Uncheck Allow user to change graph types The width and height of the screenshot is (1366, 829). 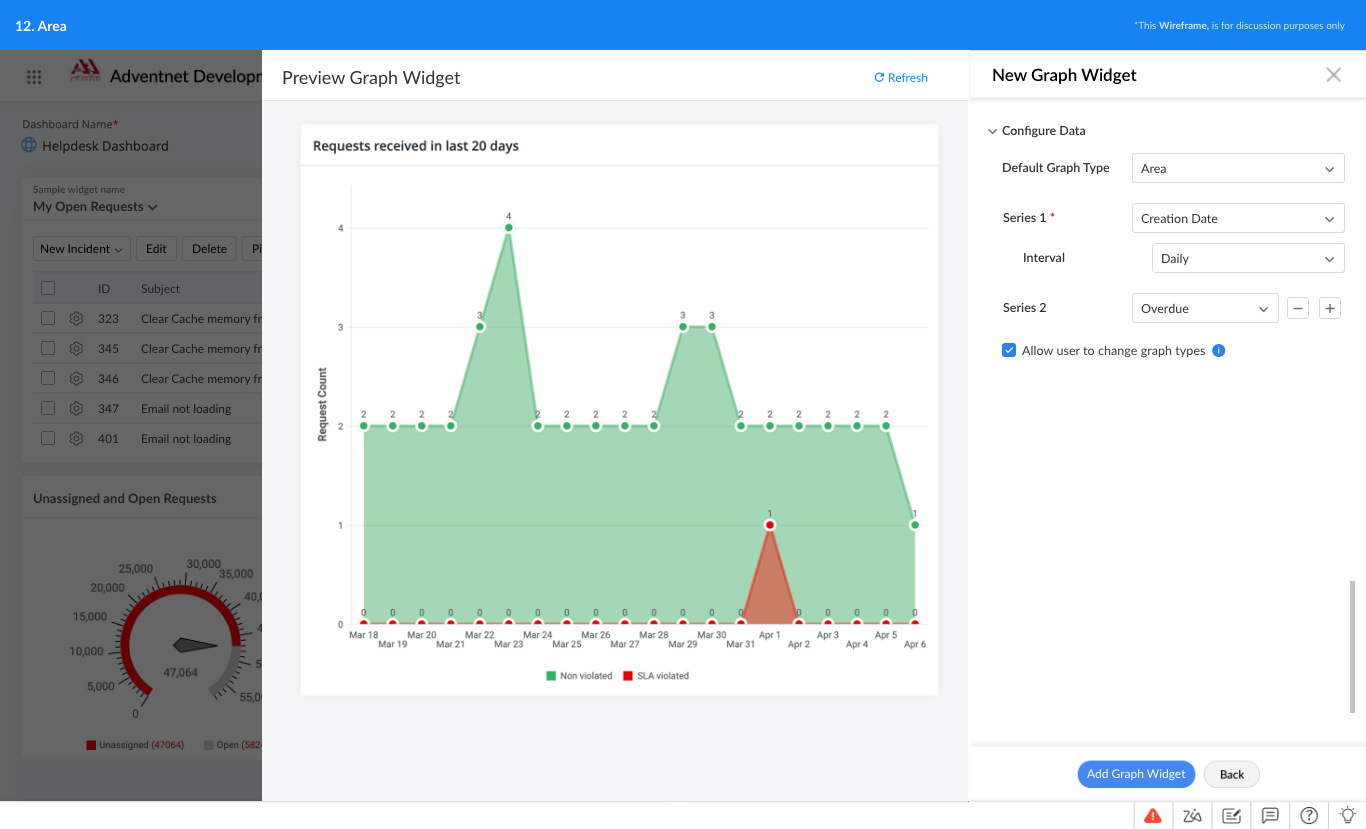(x=1009, y=351)
